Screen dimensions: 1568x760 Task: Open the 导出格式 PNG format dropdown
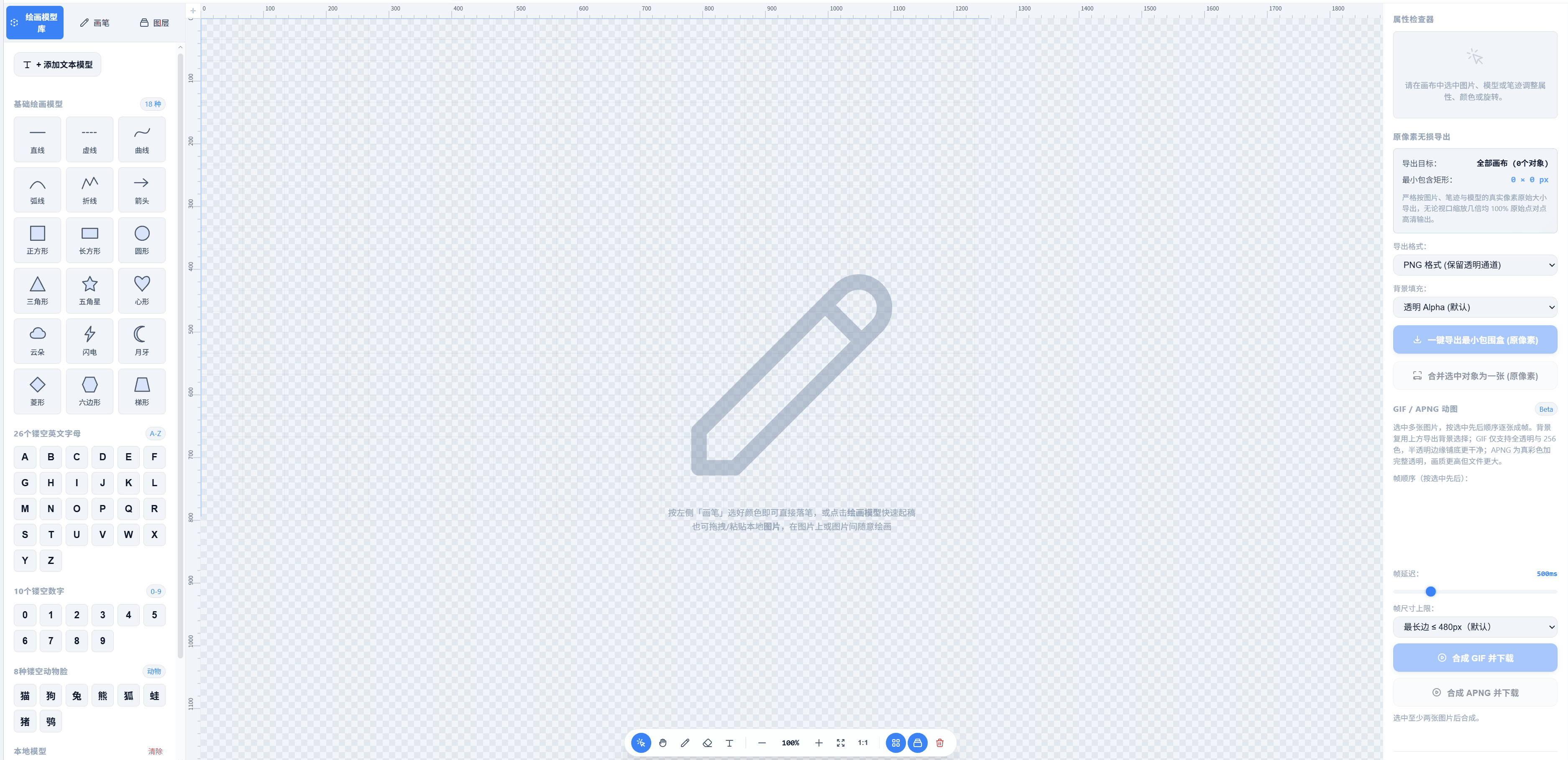[x=1475, y=265]
